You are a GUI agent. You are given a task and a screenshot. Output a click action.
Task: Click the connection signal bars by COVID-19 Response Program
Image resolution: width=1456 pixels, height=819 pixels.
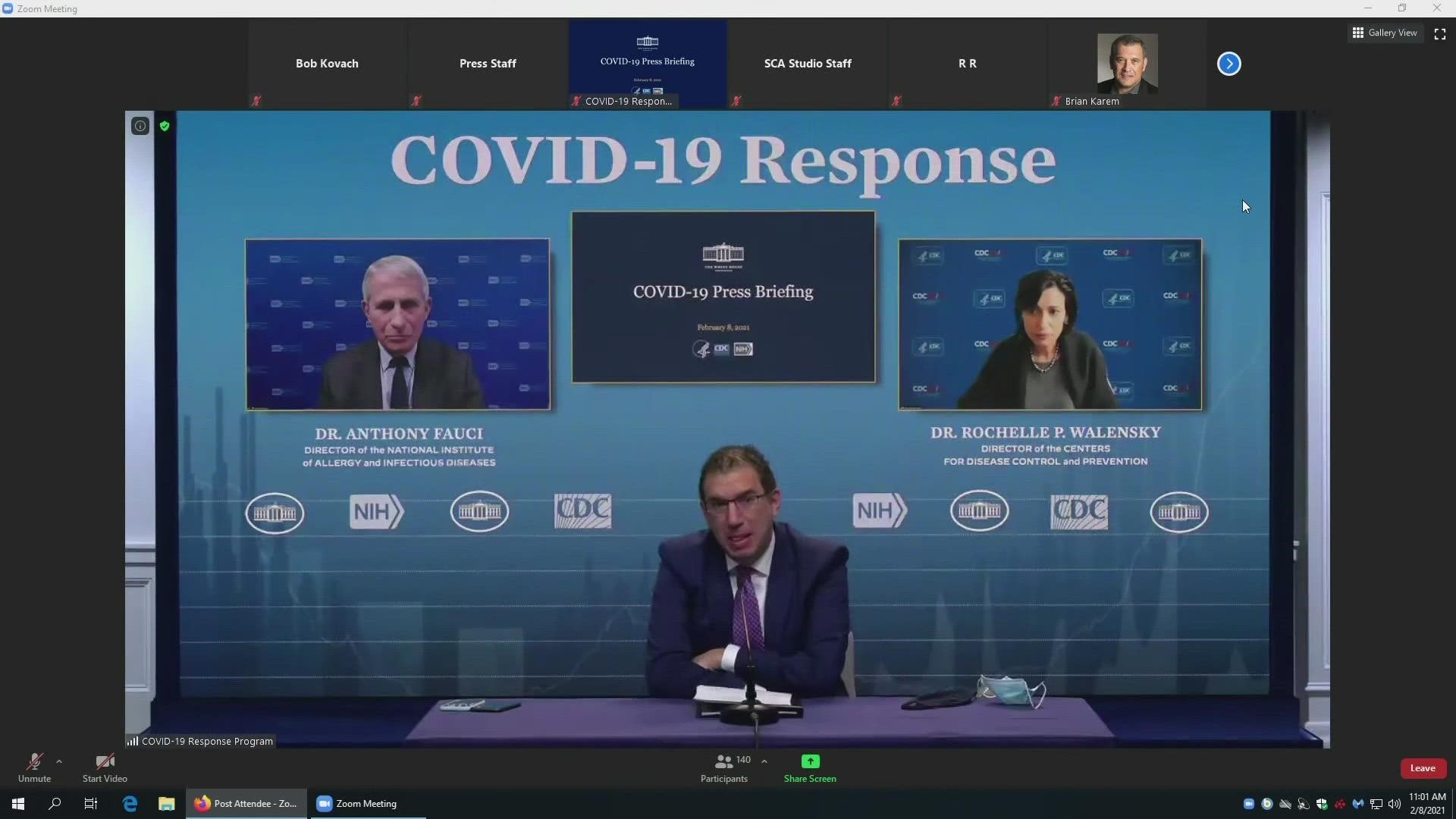(133, 741)
